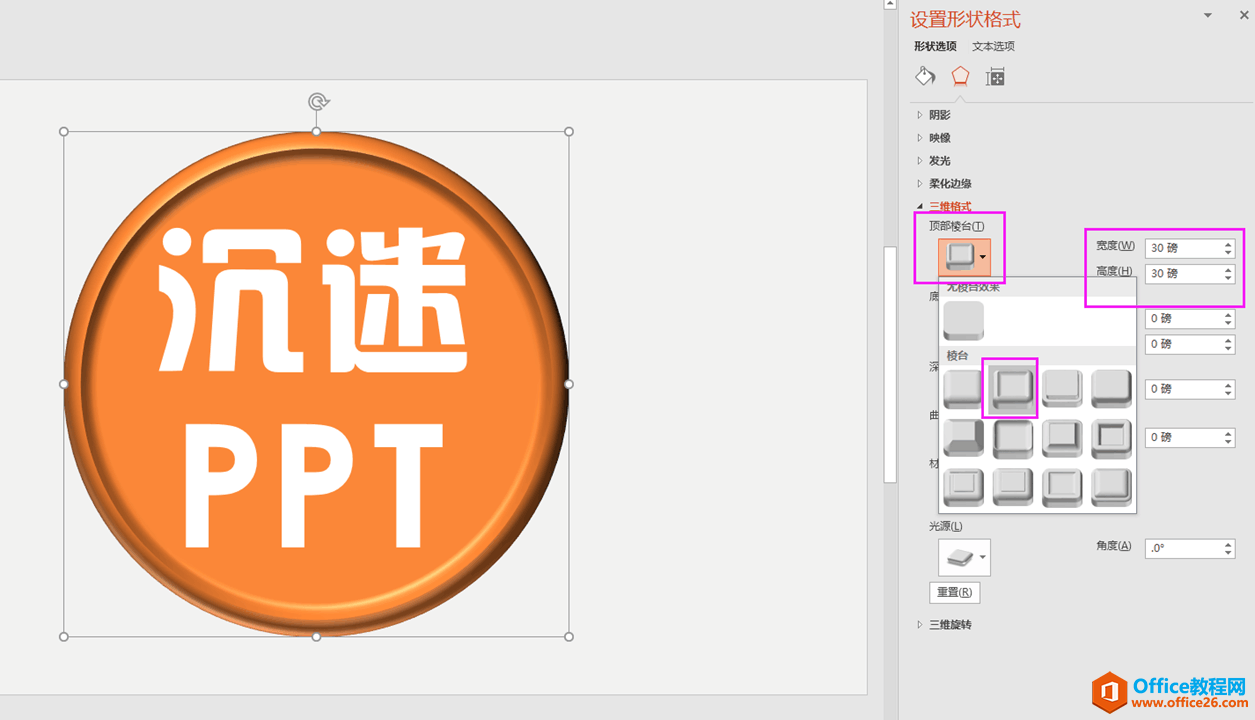Decrease top bevel 高度 with the down arrow
The height and width of the screenshot is (720, 1255).
(x=1229, y=279)
